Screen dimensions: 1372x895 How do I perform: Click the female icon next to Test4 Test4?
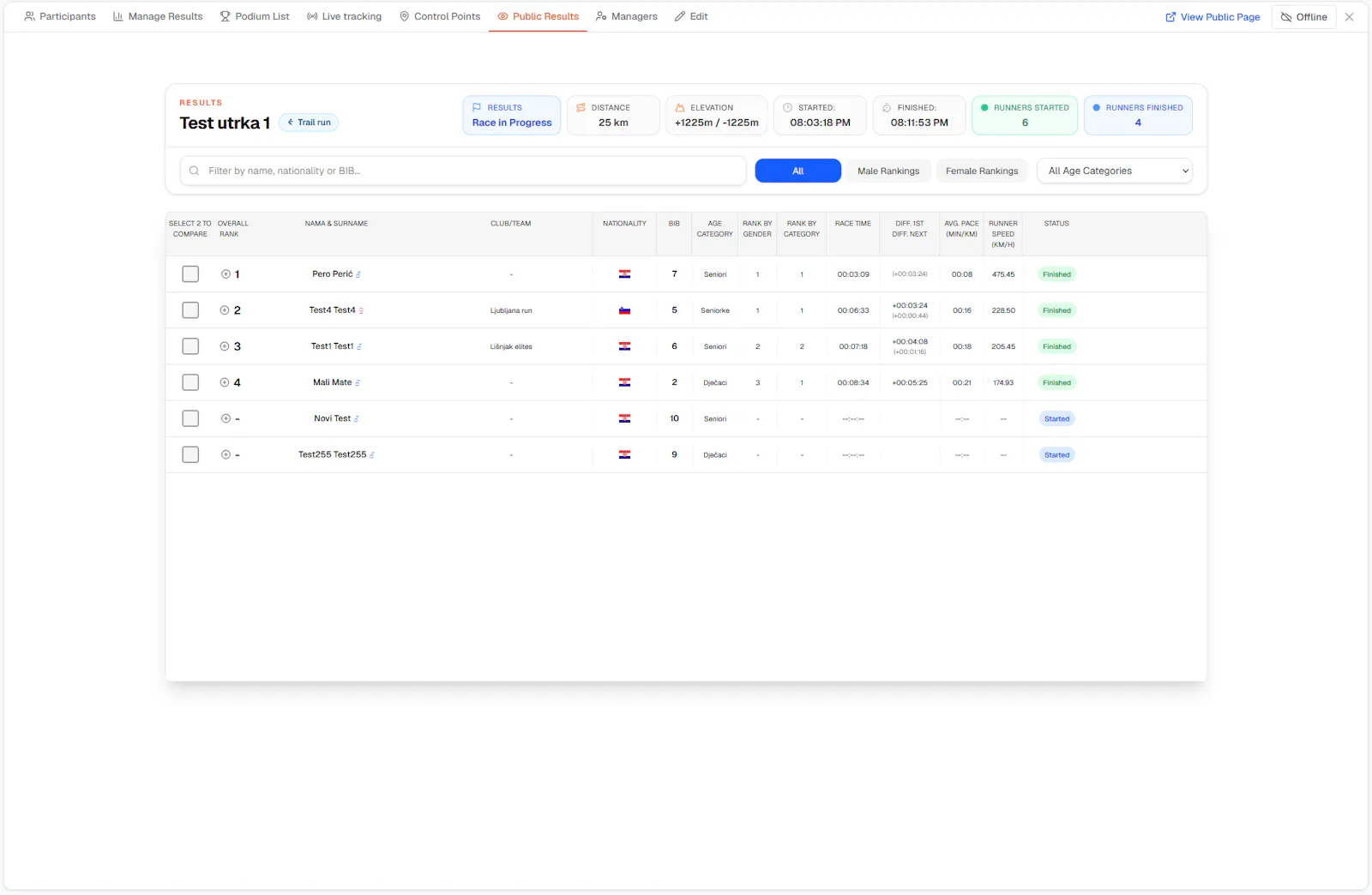click(x=361, y=310)
